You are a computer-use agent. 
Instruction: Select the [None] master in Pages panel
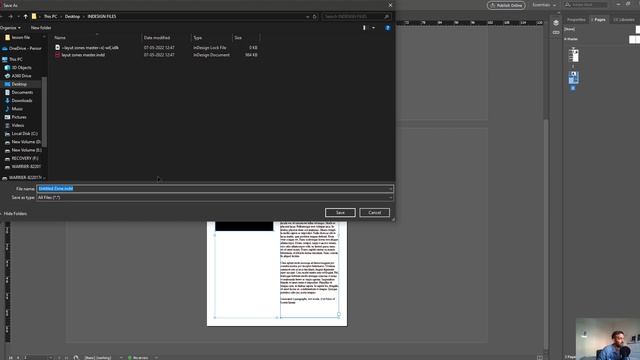[x=569, y=29]
